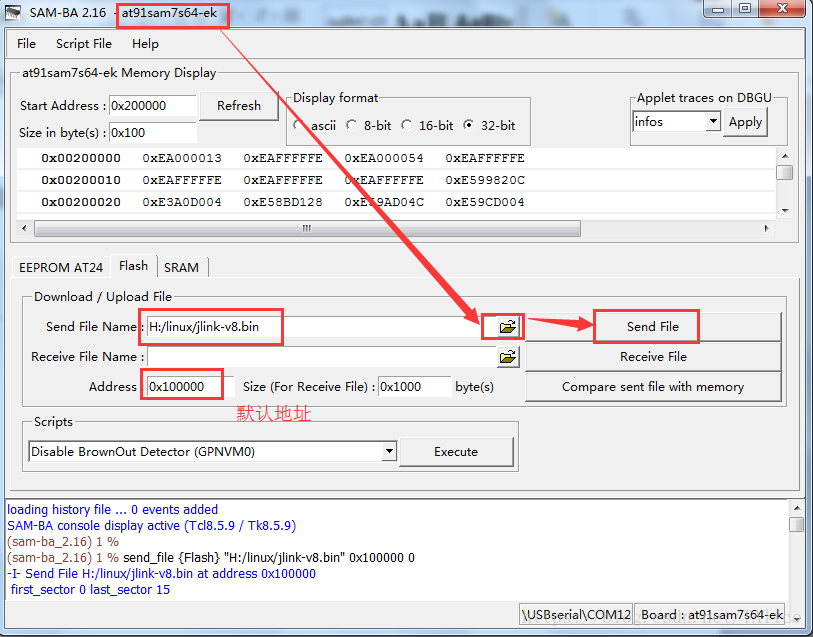The width and height of the screenshot is (813, 637).
Task: Expand the Applet traces infos dropdown
Action: (x=713, y=121)
